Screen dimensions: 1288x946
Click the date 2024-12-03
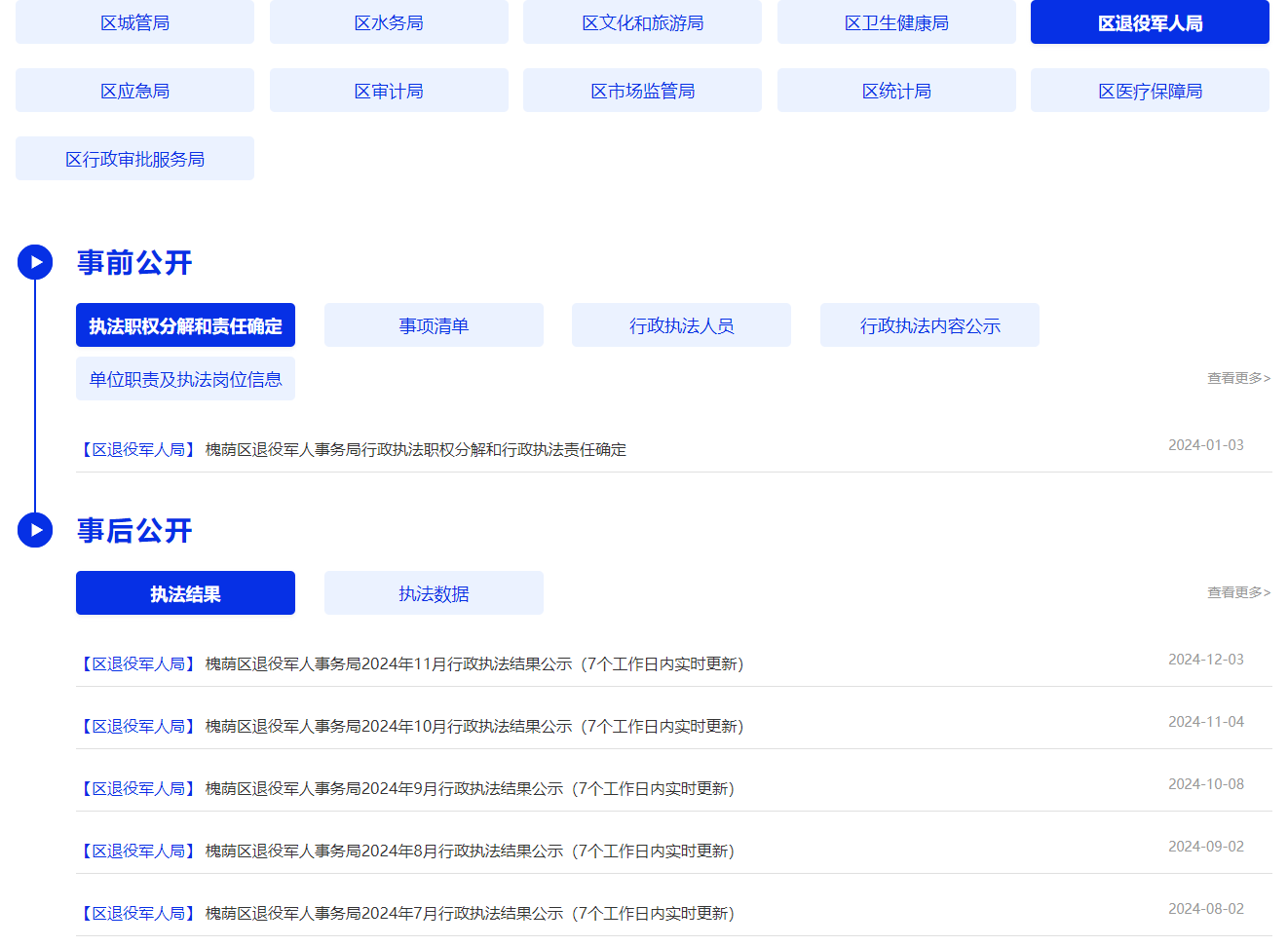pyautogui.click(x=1206, y=660)
